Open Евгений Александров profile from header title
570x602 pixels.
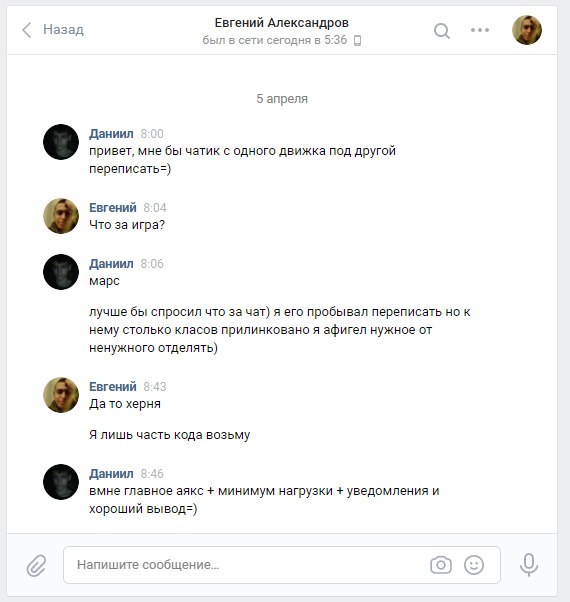[281, 23]
